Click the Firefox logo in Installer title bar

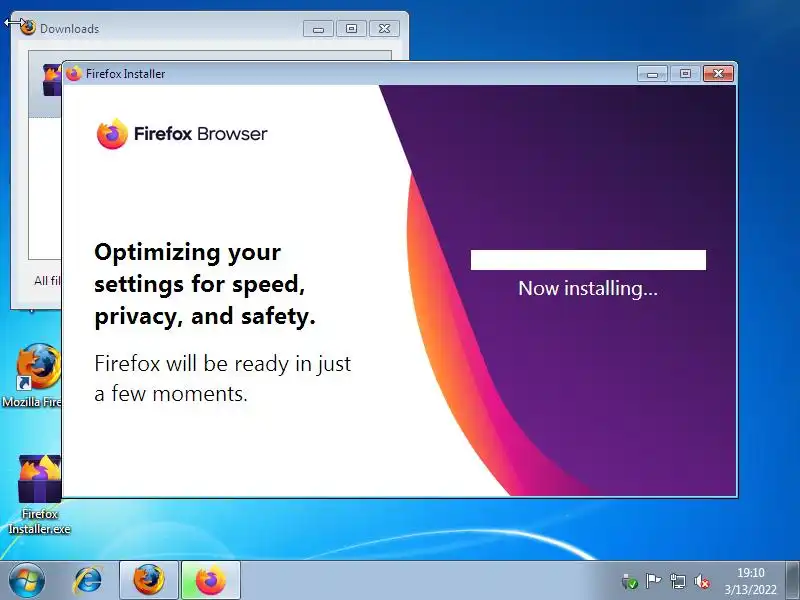pyautogui.click(x=74, y=74)
